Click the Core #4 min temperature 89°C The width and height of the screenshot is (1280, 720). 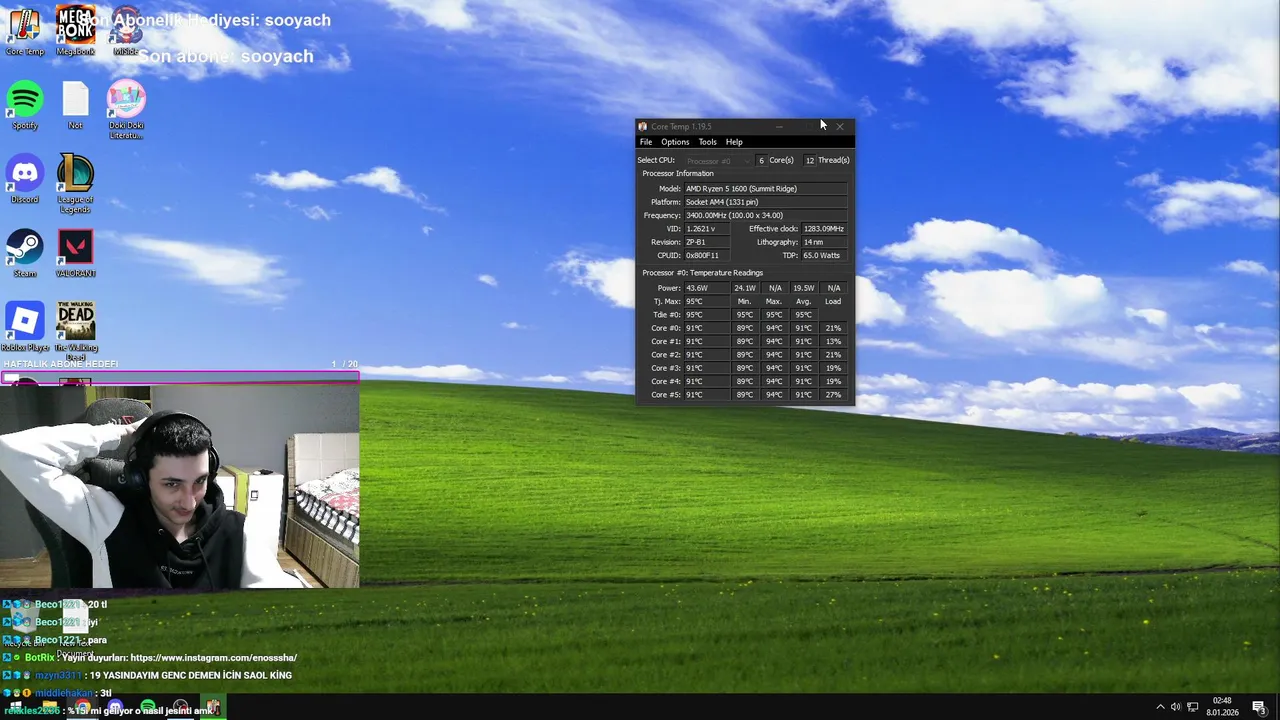(745, 381)
